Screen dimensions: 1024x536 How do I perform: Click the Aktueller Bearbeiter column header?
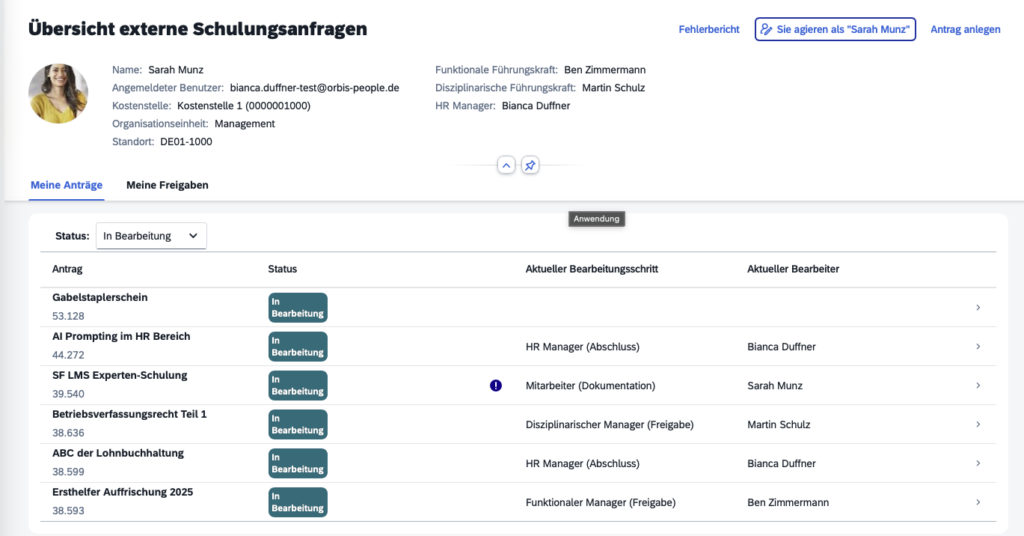click(792, 269)
